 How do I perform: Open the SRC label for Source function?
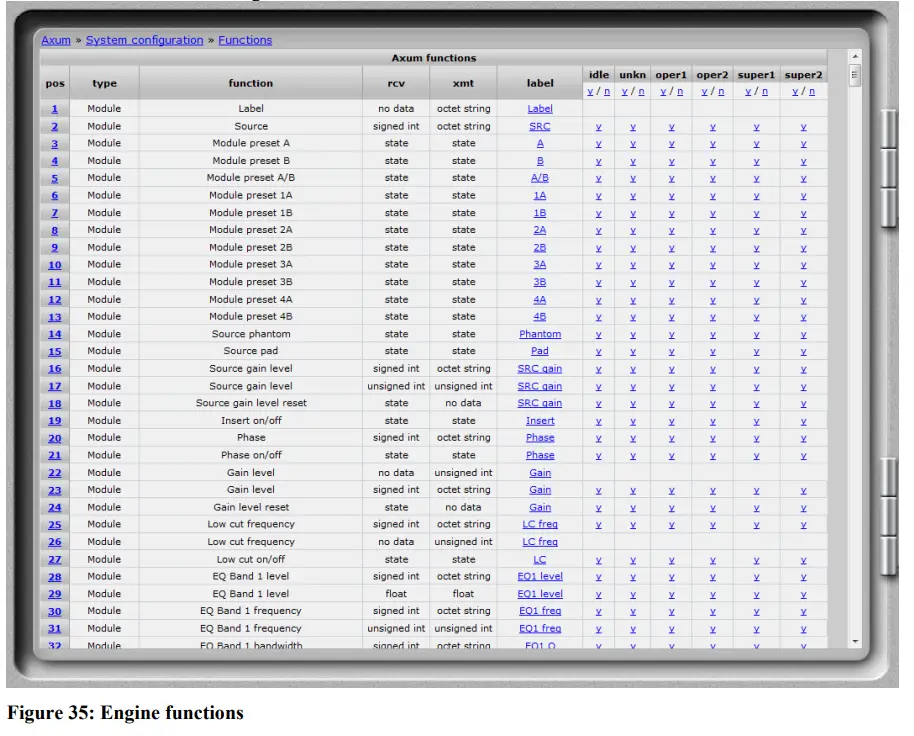point(539,126)
